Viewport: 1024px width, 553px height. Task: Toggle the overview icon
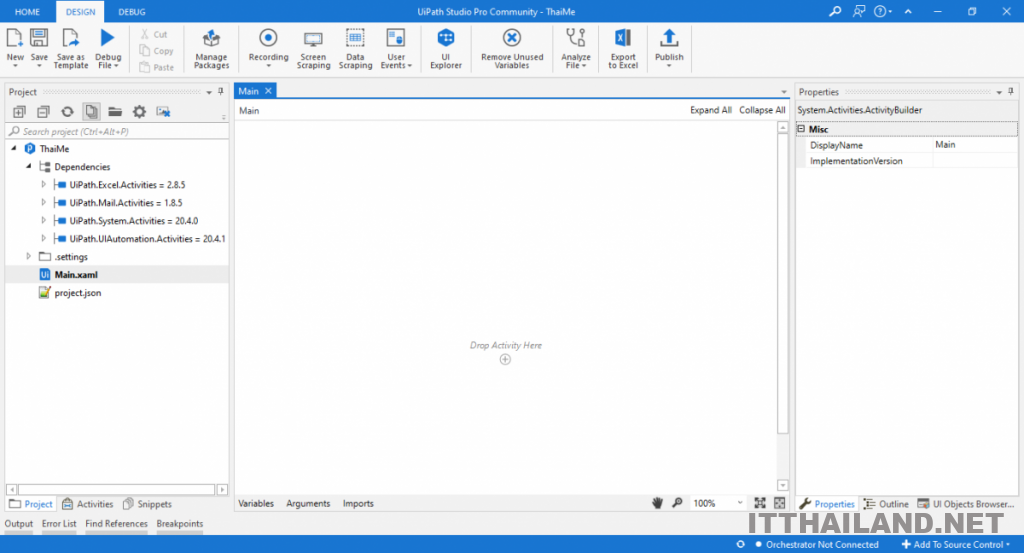(780, 503)
